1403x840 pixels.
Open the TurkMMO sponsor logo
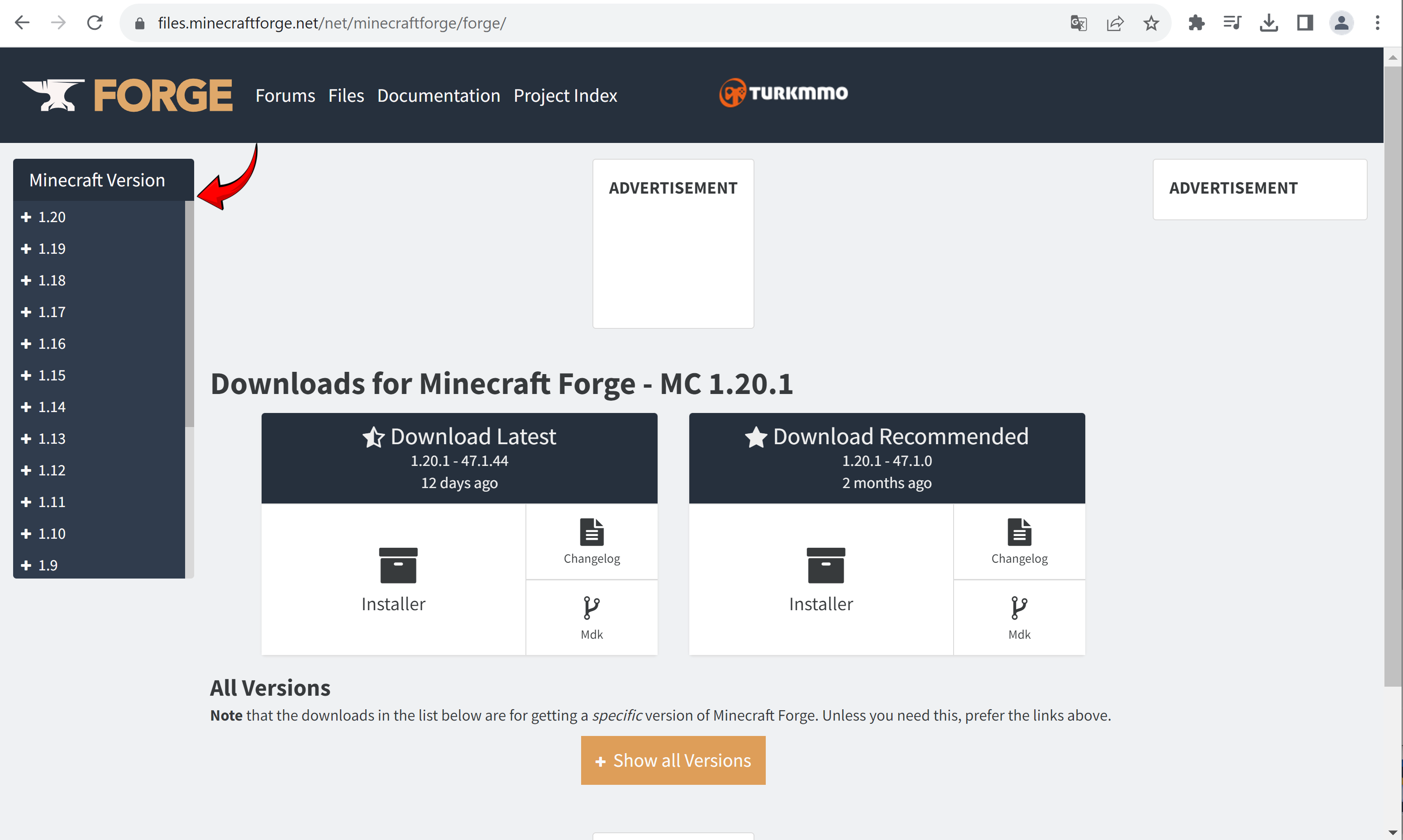pos(783,93)
